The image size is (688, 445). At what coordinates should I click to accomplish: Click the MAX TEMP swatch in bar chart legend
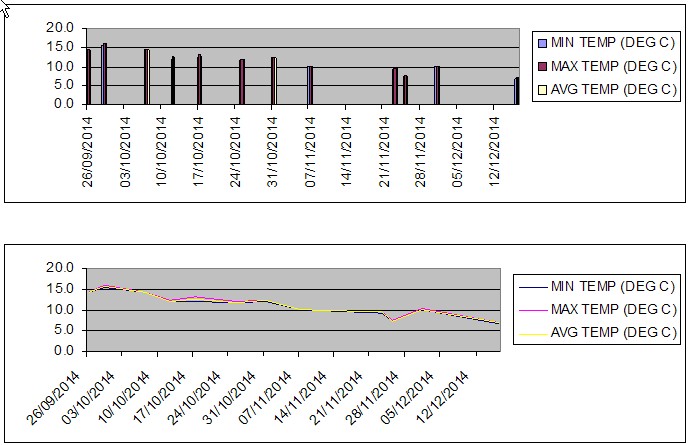543,66
